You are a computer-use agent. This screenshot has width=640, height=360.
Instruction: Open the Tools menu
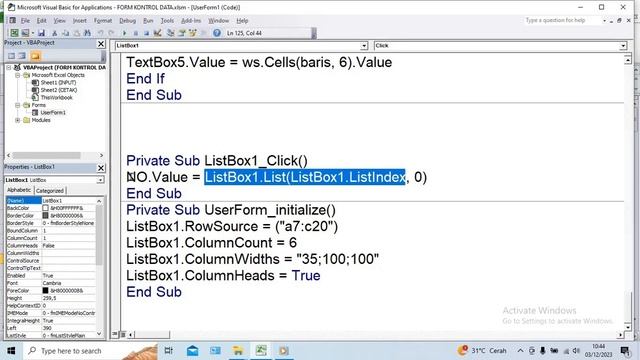click(167, 20)
